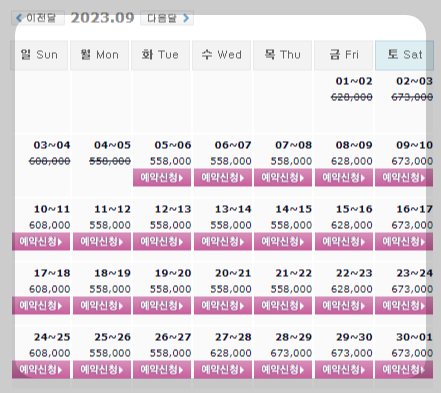Screen dimensions: 441x393
Task: Request reservation for 28~29
Action: 283,369
